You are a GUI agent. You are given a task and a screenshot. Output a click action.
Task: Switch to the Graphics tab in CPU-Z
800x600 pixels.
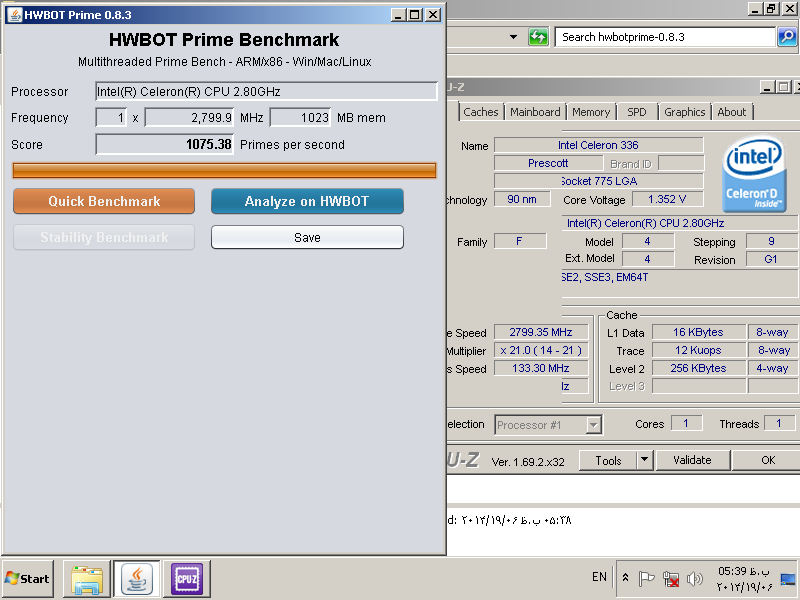click(x=685, y=112)
